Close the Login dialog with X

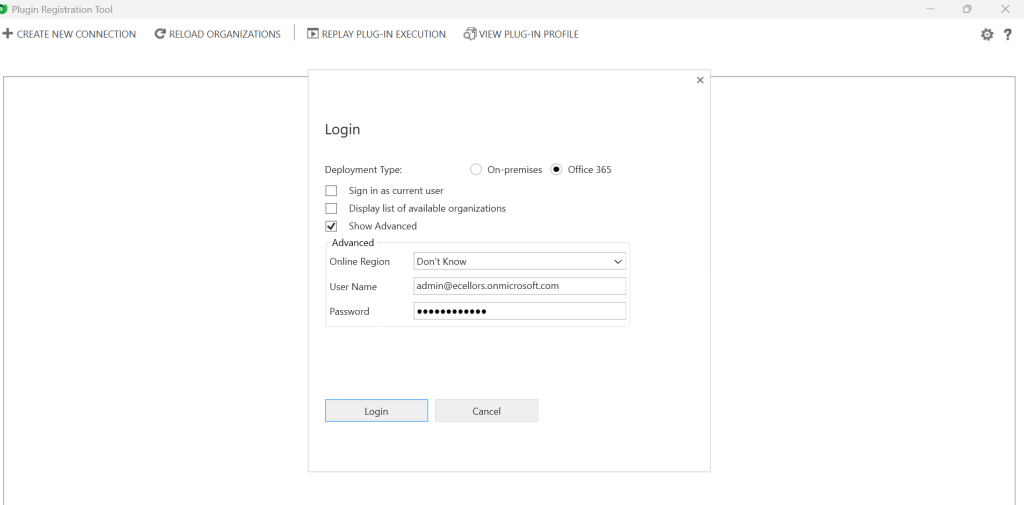click(x=700, y=80)
